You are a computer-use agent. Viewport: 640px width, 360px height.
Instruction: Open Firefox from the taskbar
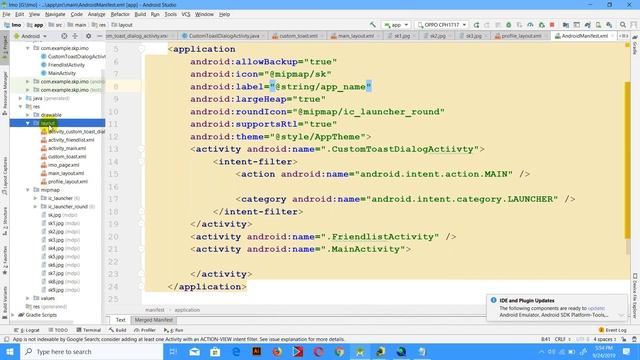point(277,351)
